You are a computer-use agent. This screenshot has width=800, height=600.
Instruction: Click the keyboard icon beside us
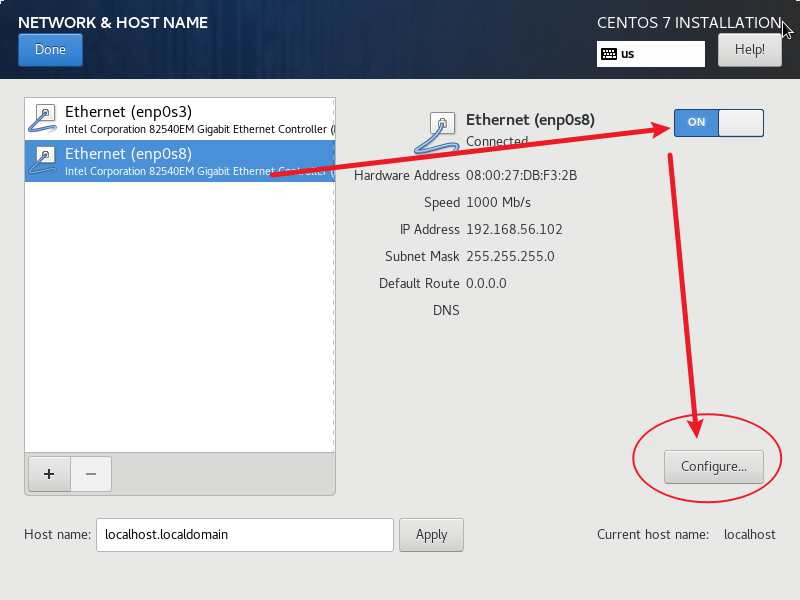click(609, 54)
